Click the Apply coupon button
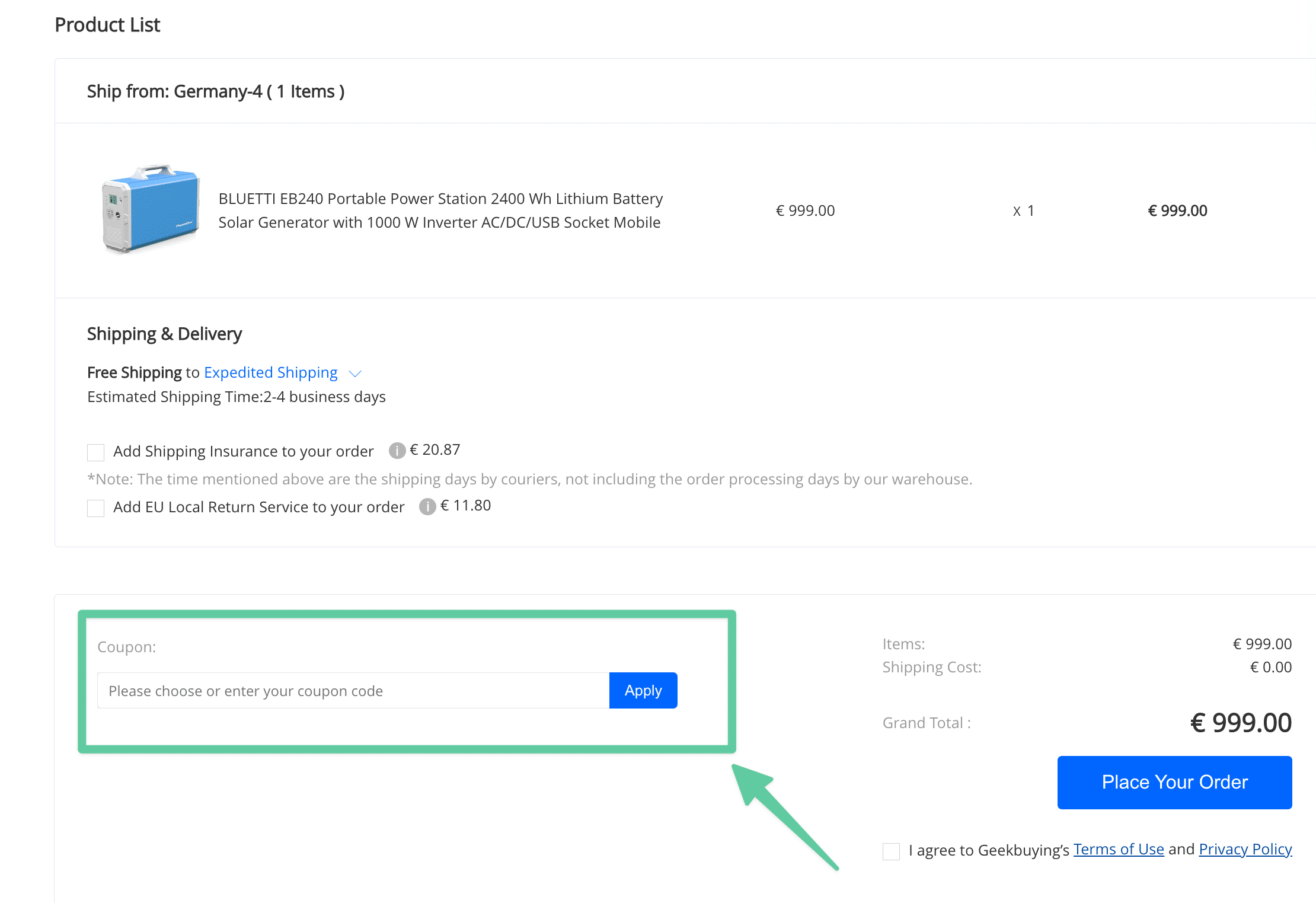 point(643,690)
